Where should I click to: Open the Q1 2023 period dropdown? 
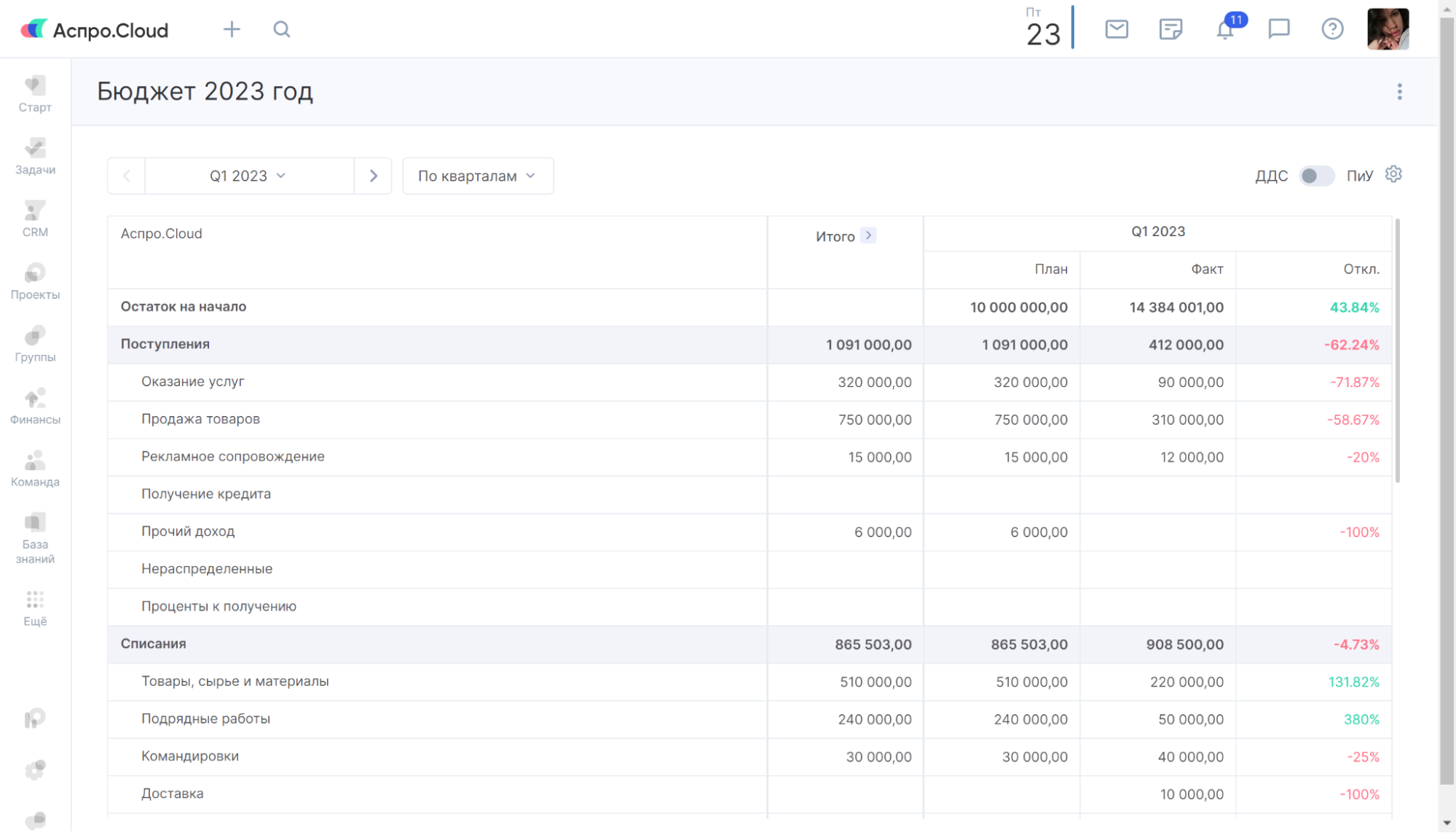pyautogui.click(x=248, y=176)
